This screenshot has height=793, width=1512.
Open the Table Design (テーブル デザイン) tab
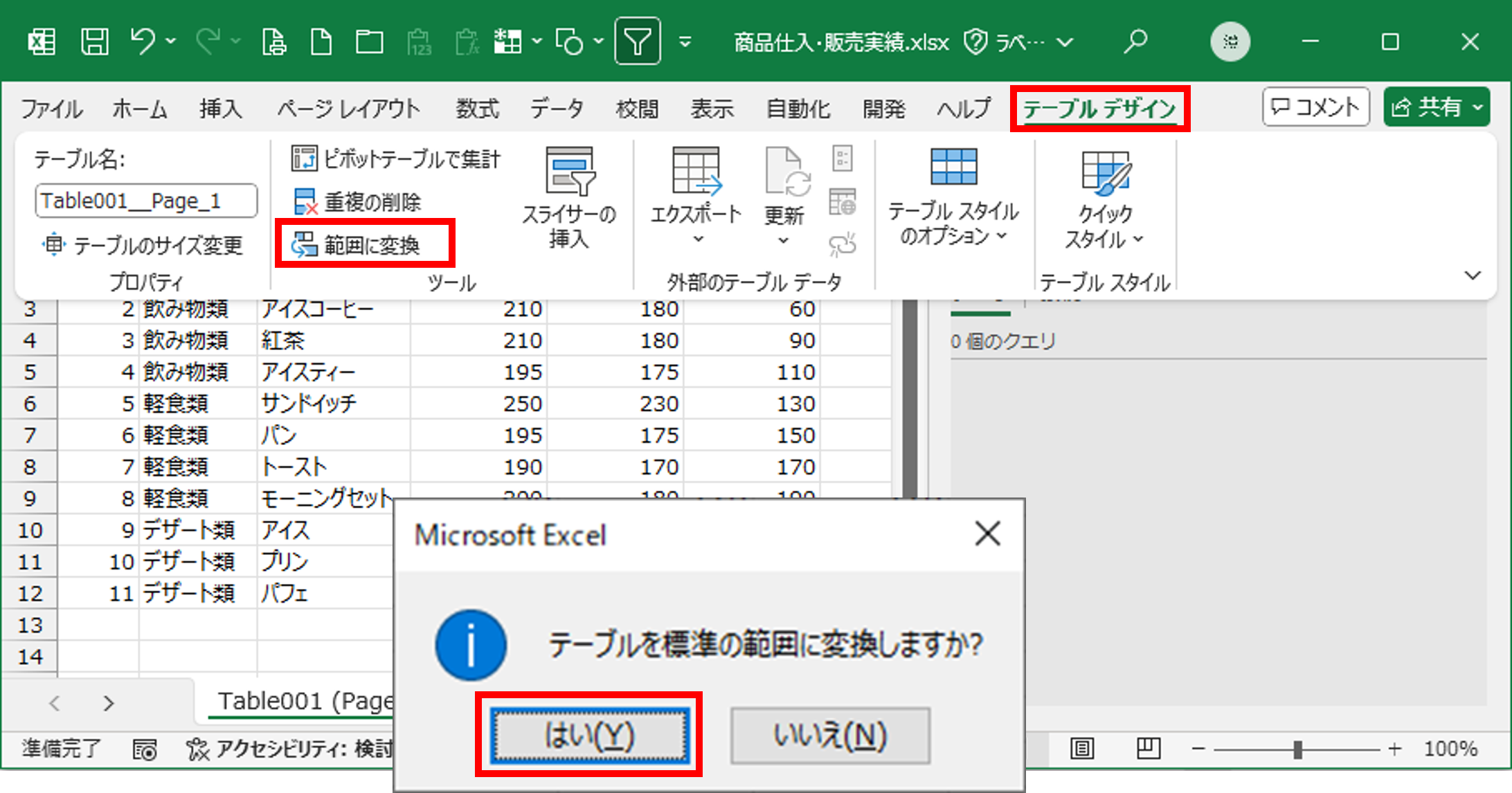click(x=1099, y=109)
